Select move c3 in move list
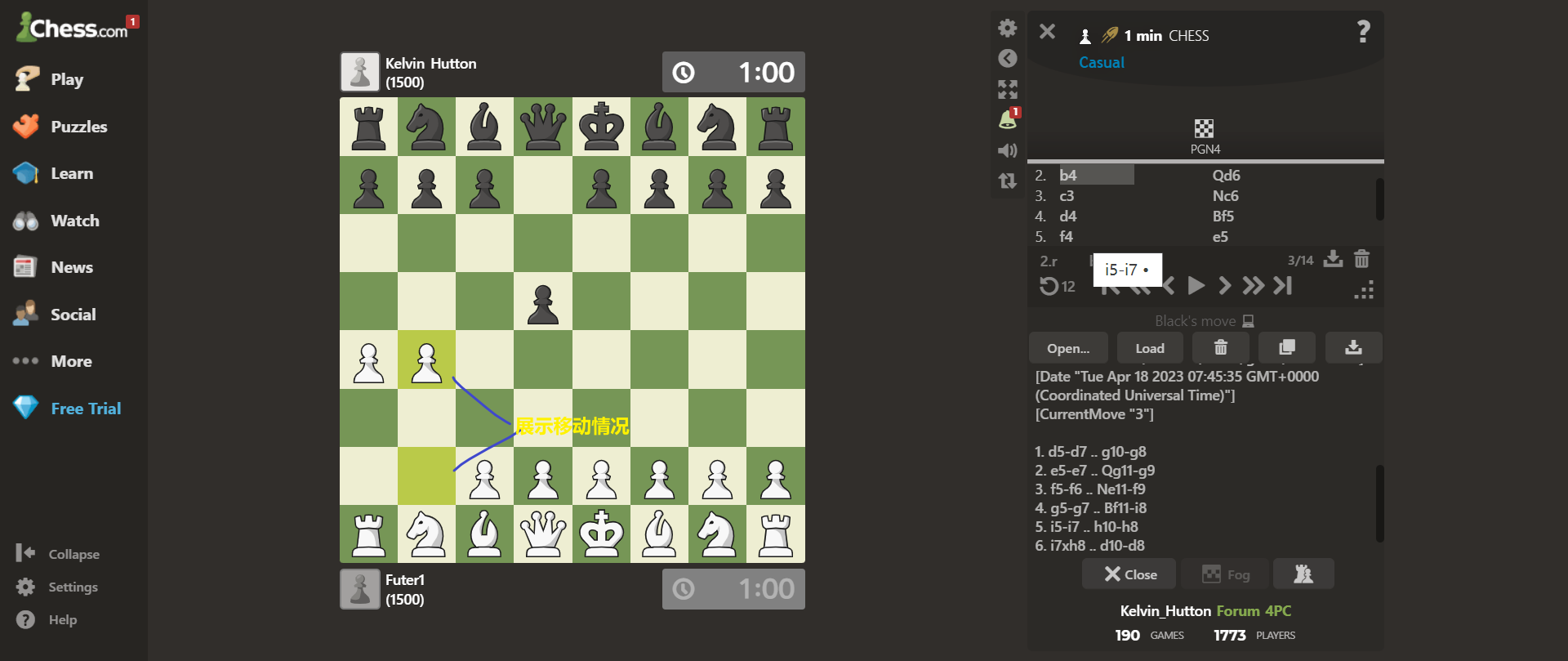Screen dimensions: 1568x661 [x=1067, y=195]
